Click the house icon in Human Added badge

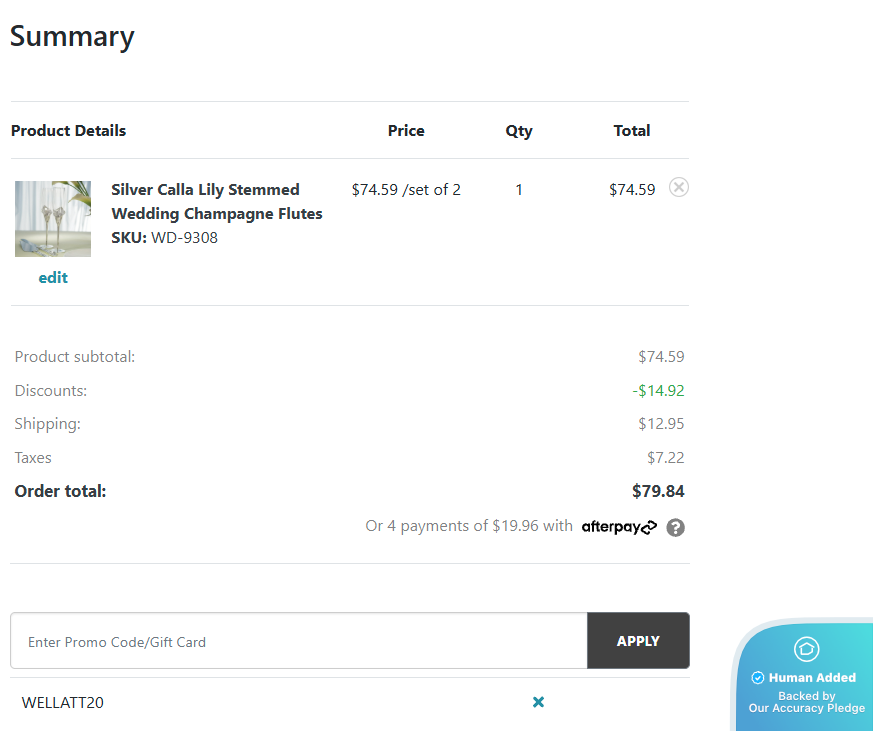tap(806, 649)
